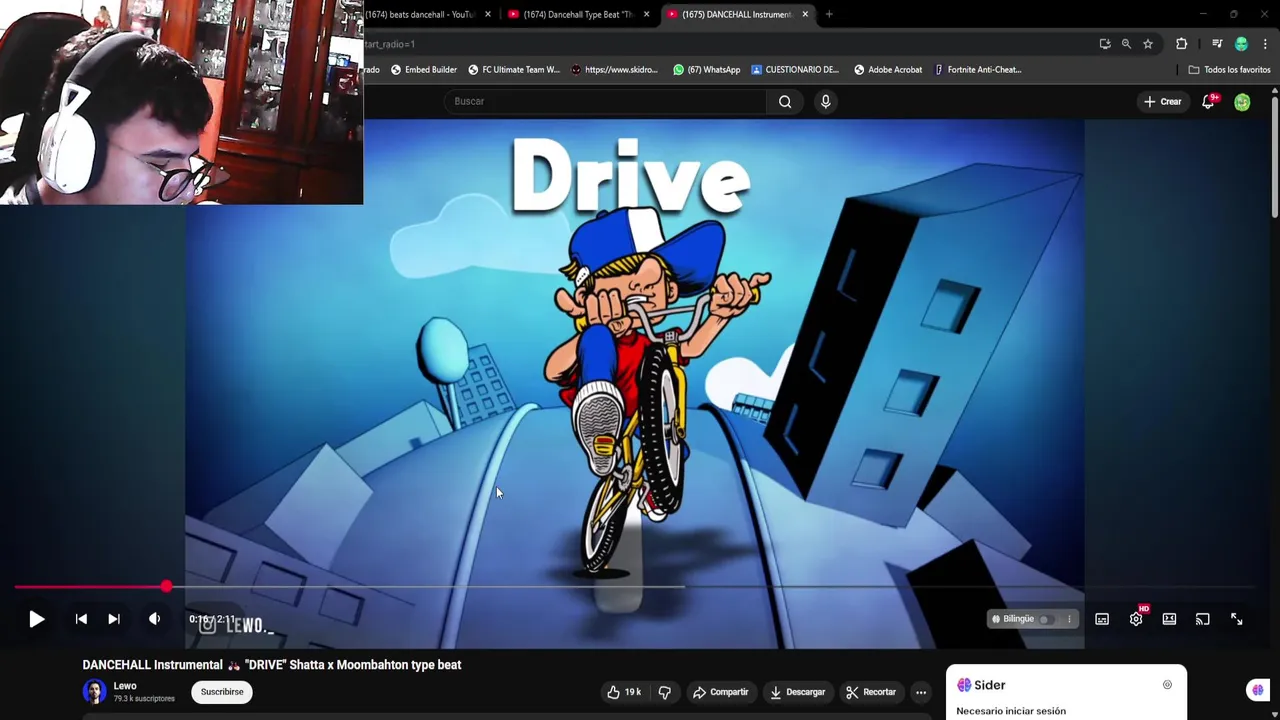1280x720 pixels.
Task: Open the Crear create menu
Action: (x=1163, y=101)
